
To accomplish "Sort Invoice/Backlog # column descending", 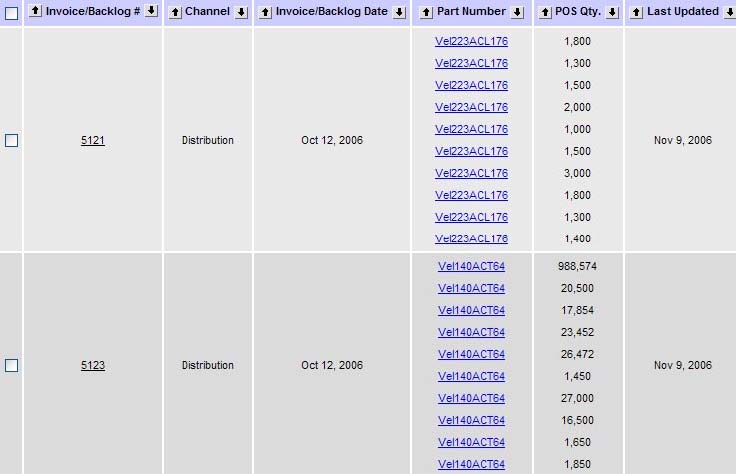I will pyautogui.click(x=151, y=11).
